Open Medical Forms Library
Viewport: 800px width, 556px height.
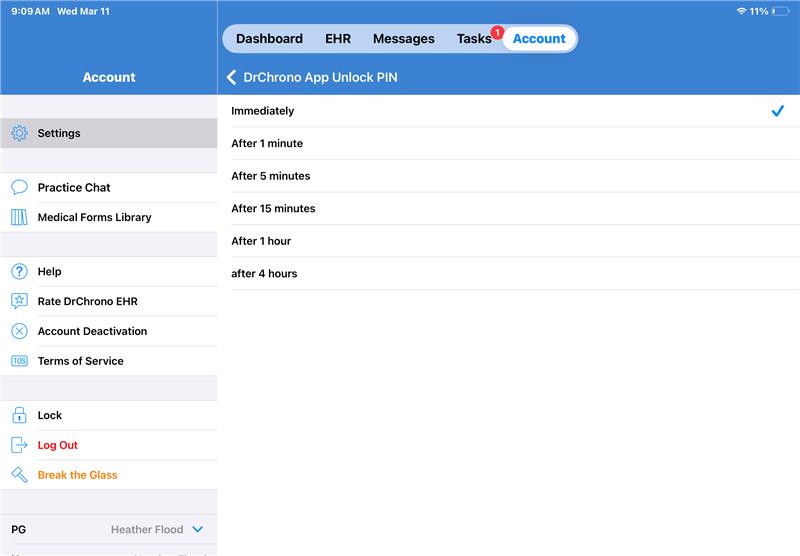(x=109, y=217)
